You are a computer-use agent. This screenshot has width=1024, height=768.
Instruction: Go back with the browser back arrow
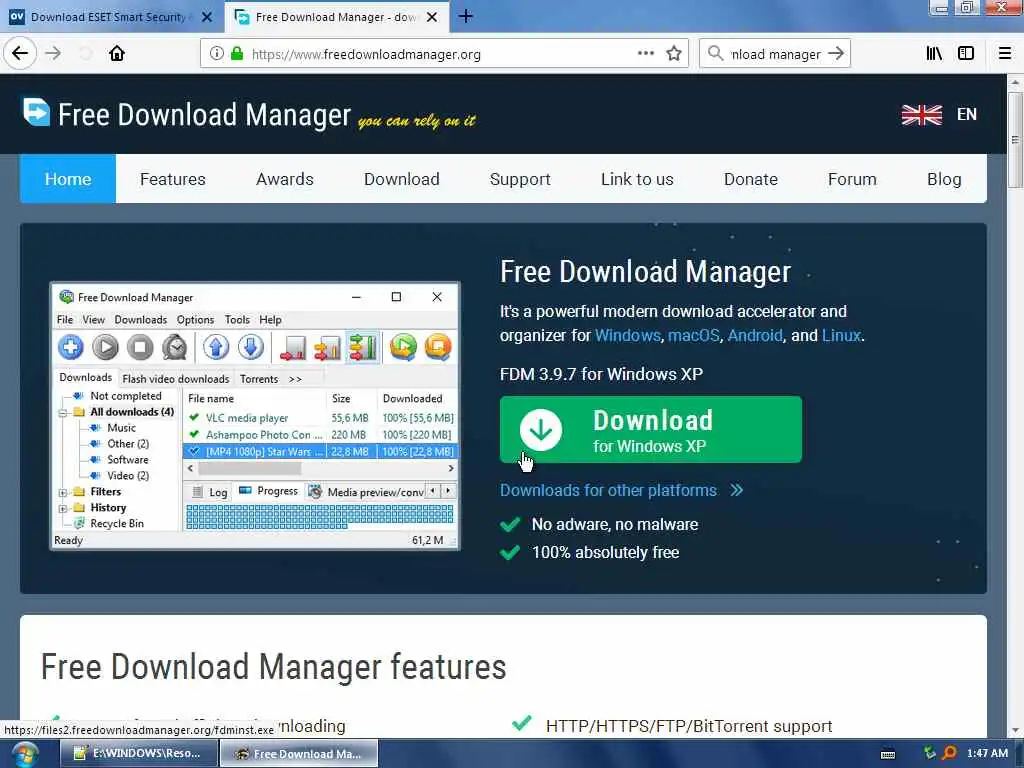pyautogui.click(x=20, y=54)
